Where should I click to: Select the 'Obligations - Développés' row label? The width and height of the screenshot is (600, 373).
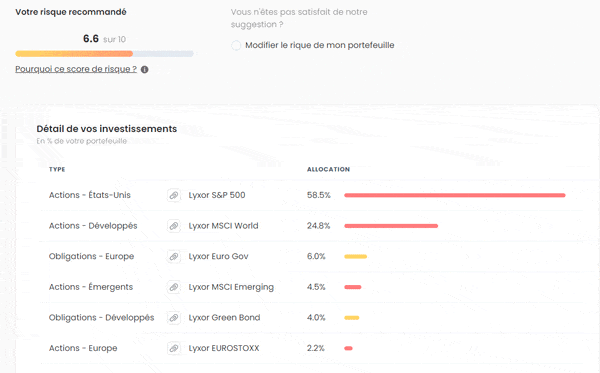101,318
